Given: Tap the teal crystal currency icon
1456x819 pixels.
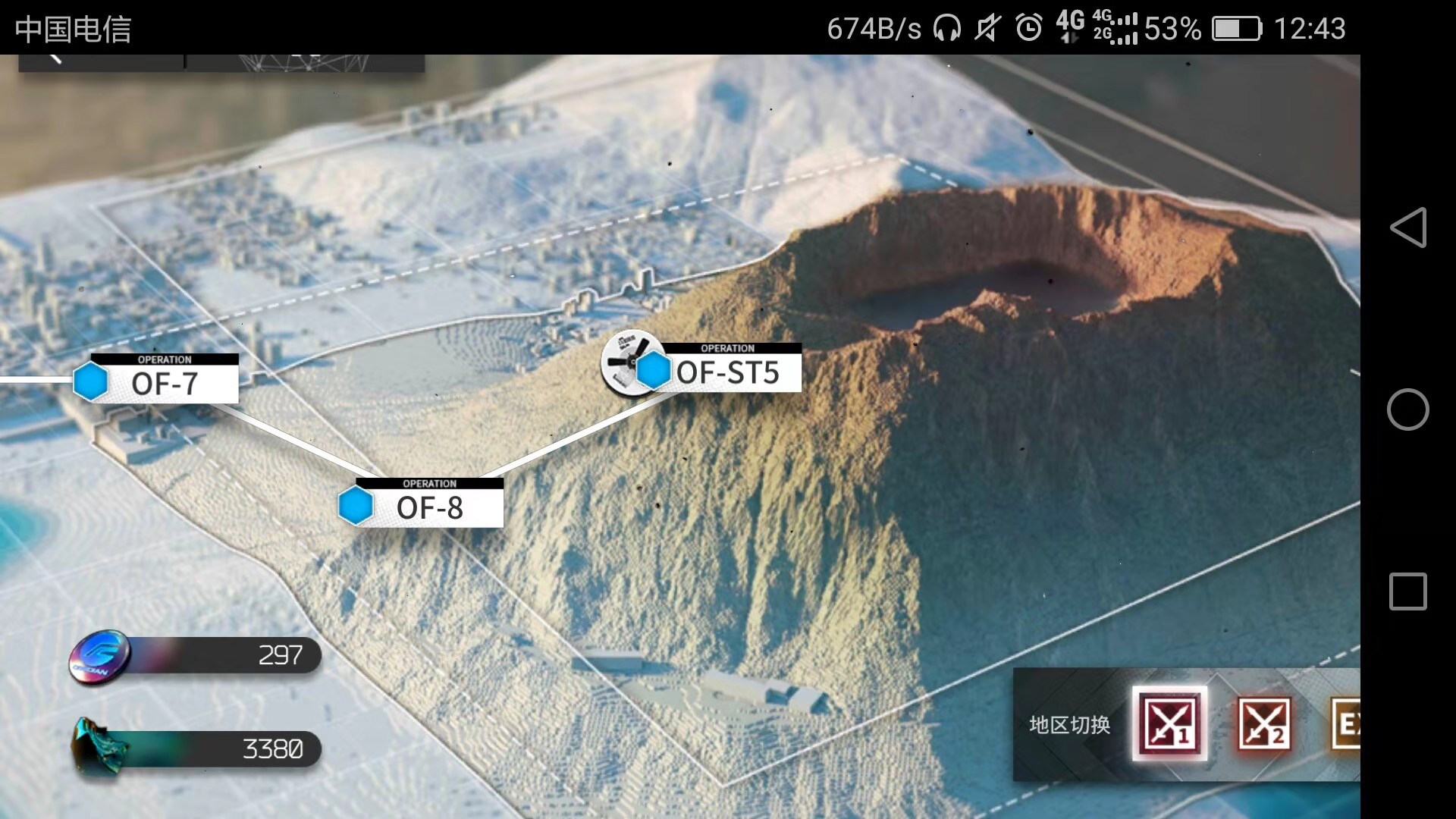Looking at the screenshot, I should tap(99, 748).
